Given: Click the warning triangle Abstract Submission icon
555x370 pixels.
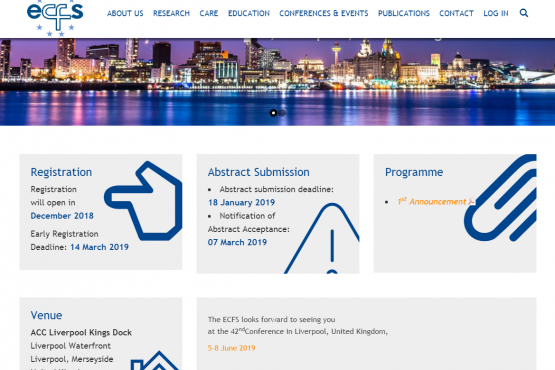Looking at the screenshot, I should click(322, 238).
